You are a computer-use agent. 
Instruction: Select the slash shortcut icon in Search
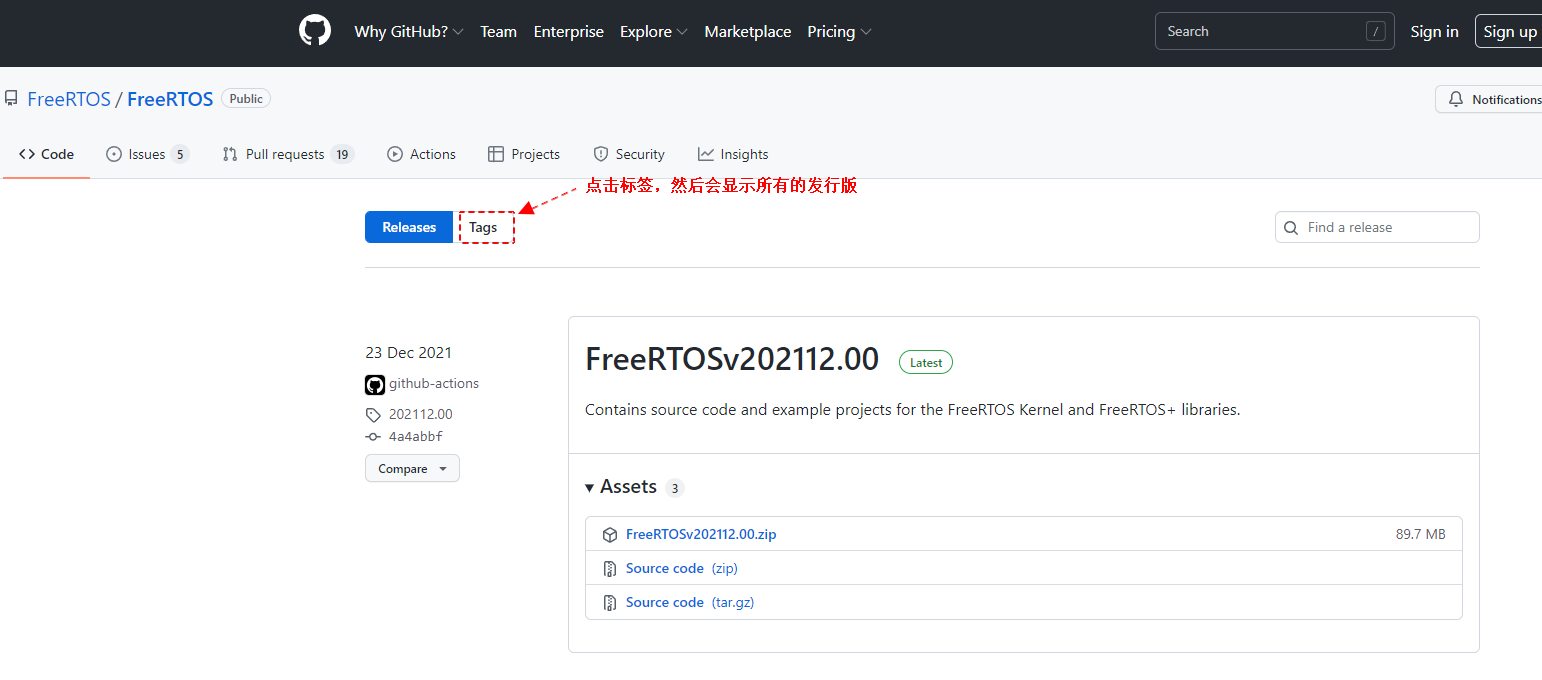1375,31
